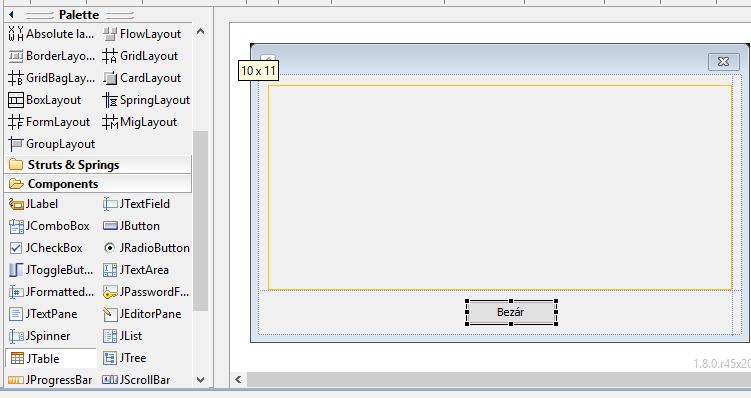Pick the JTextArea component
Viewport: 751px width, 398px height.
coord(136,270)
